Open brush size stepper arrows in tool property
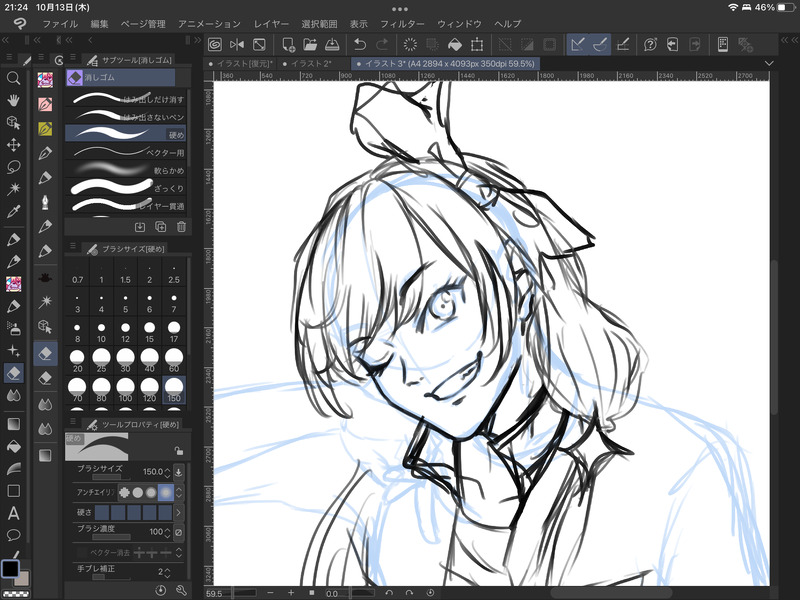The height and width of the screenshot is (600, 800). [167, 472]
